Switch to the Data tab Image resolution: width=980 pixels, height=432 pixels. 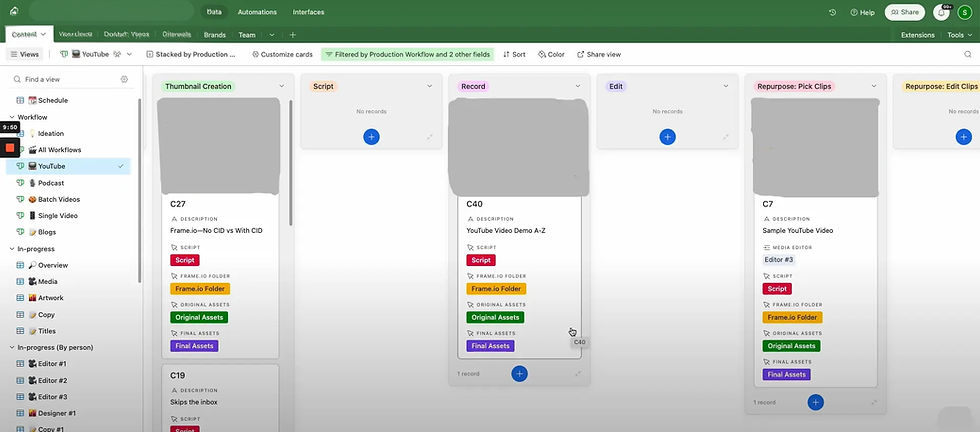[214, 12]
